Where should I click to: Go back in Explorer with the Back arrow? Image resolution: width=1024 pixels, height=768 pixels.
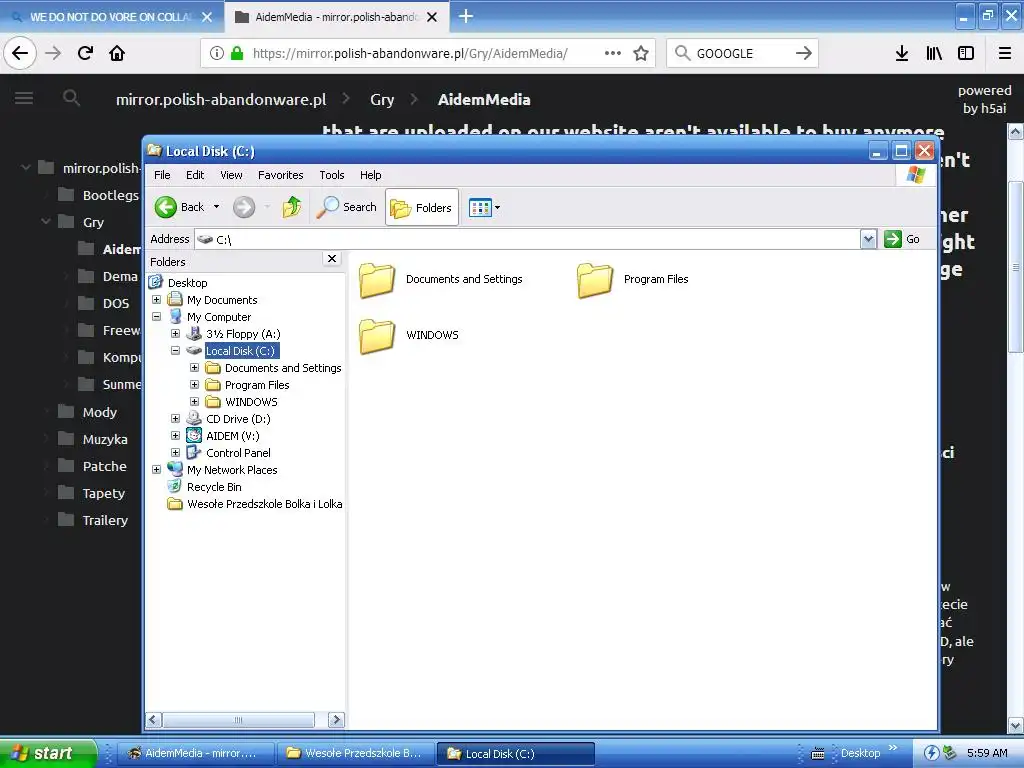click(x=180, y=207)
